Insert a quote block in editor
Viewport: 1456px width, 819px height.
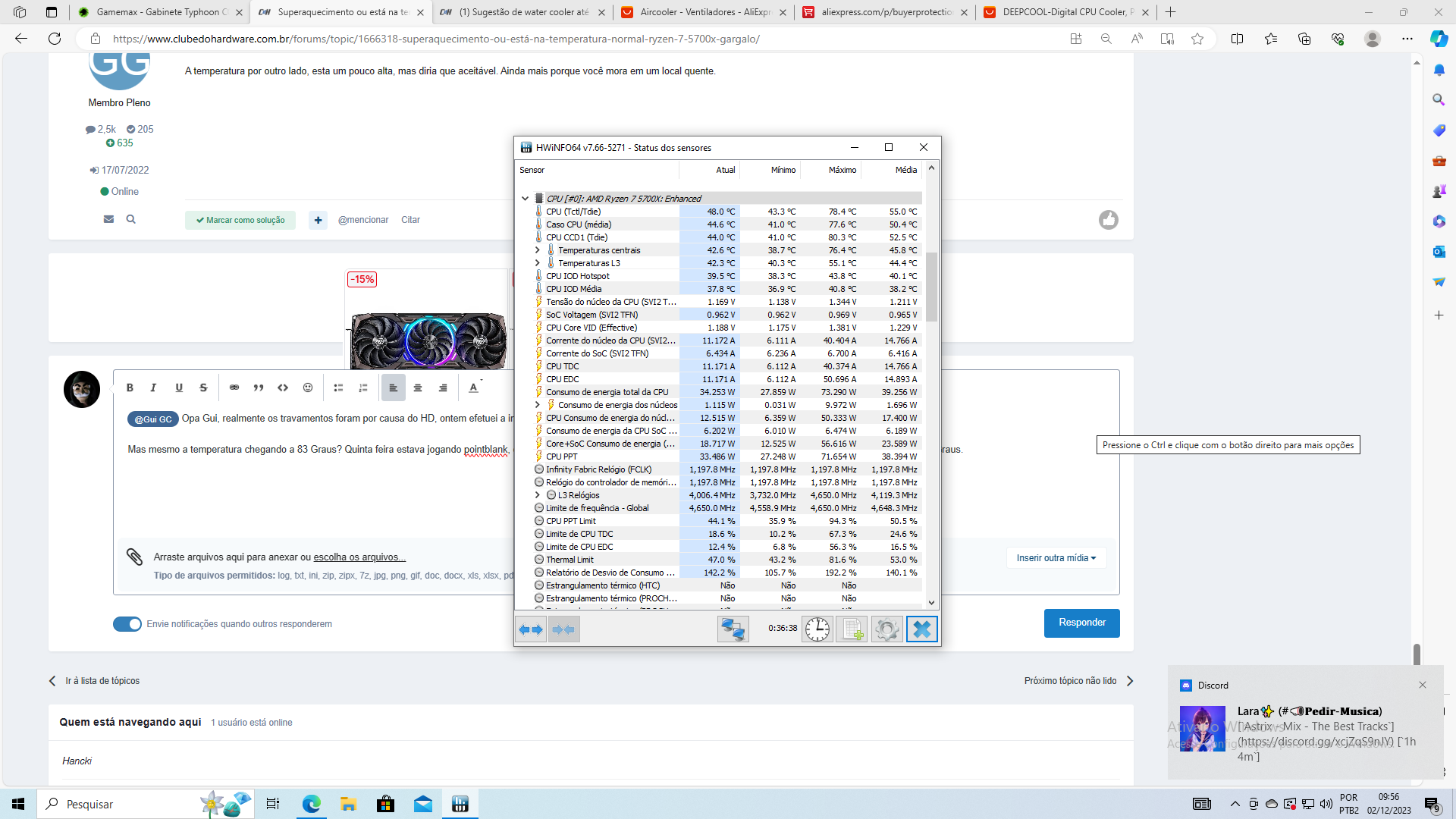point(259,388)
